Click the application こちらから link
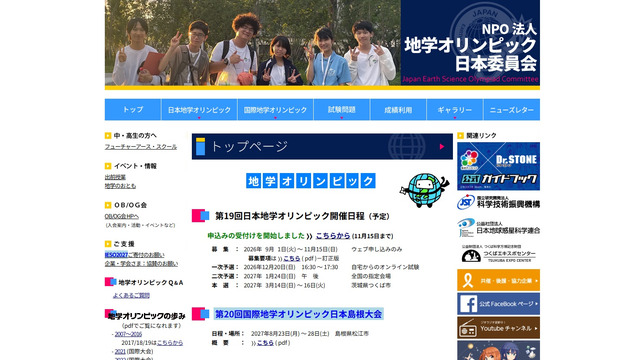Screen dimensions: 640x360 click(333, 236)
